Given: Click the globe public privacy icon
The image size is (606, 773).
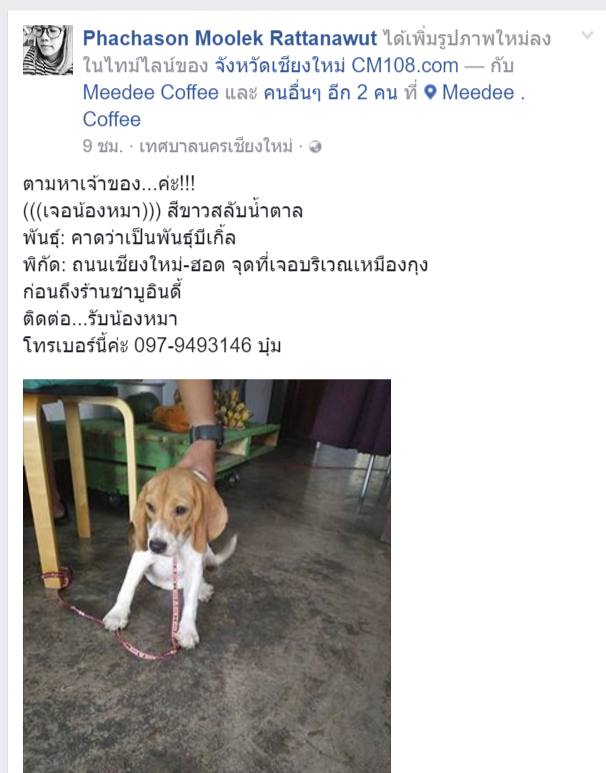Looking at the screenshot, I should [315, 146].
